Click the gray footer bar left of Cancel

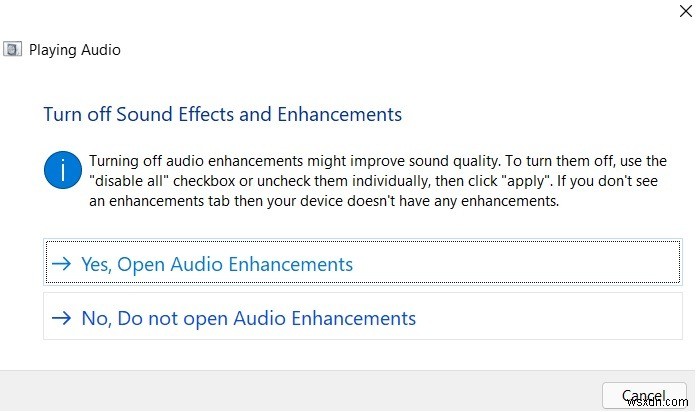click(300, 391)
